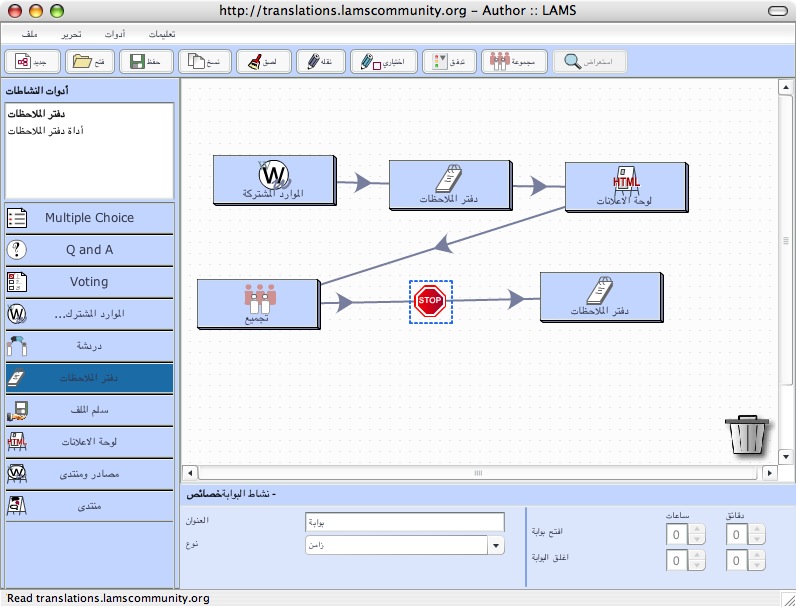Select the Q and A activity tool
The width and height of the screenshot is (796, 607).
(x=89, y=250)
